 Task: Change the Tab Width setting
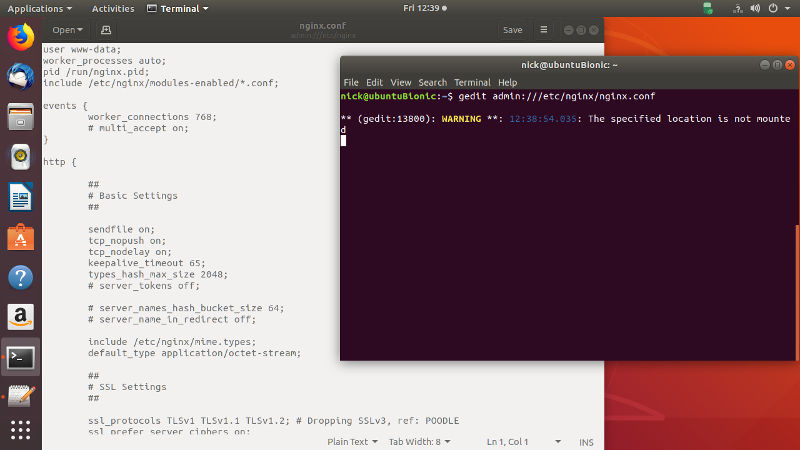point(419,442)
